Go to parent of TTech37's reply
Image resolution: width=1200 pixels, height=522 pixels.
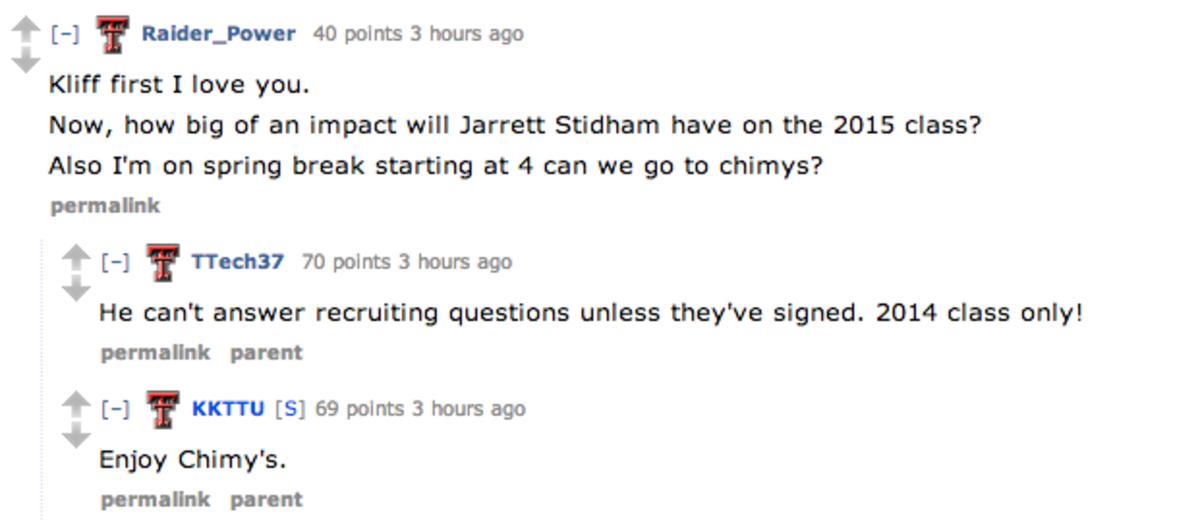click(265, 353)
